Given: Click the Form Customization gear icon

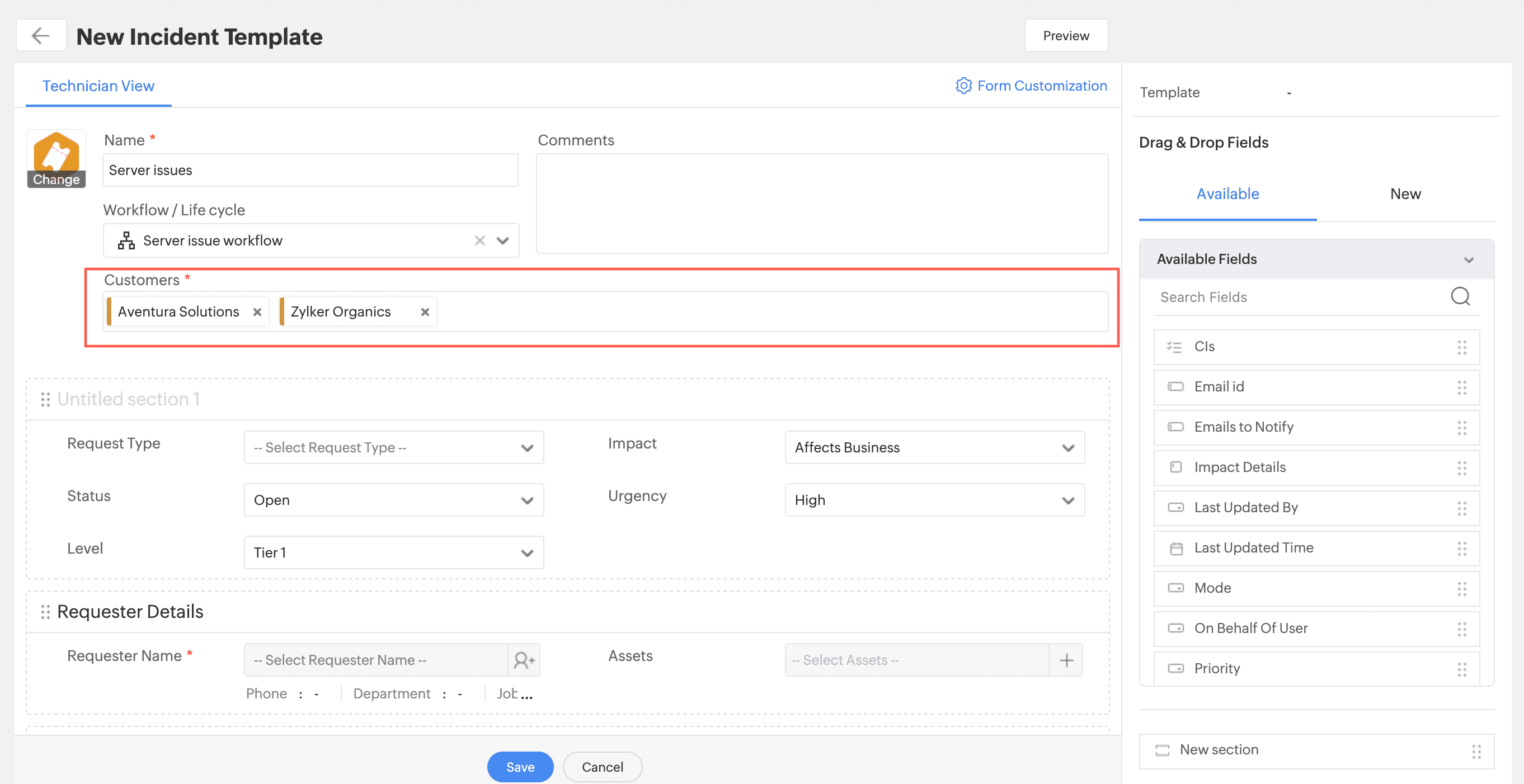Looking at the screenshot, I should [x=963, y=86].
